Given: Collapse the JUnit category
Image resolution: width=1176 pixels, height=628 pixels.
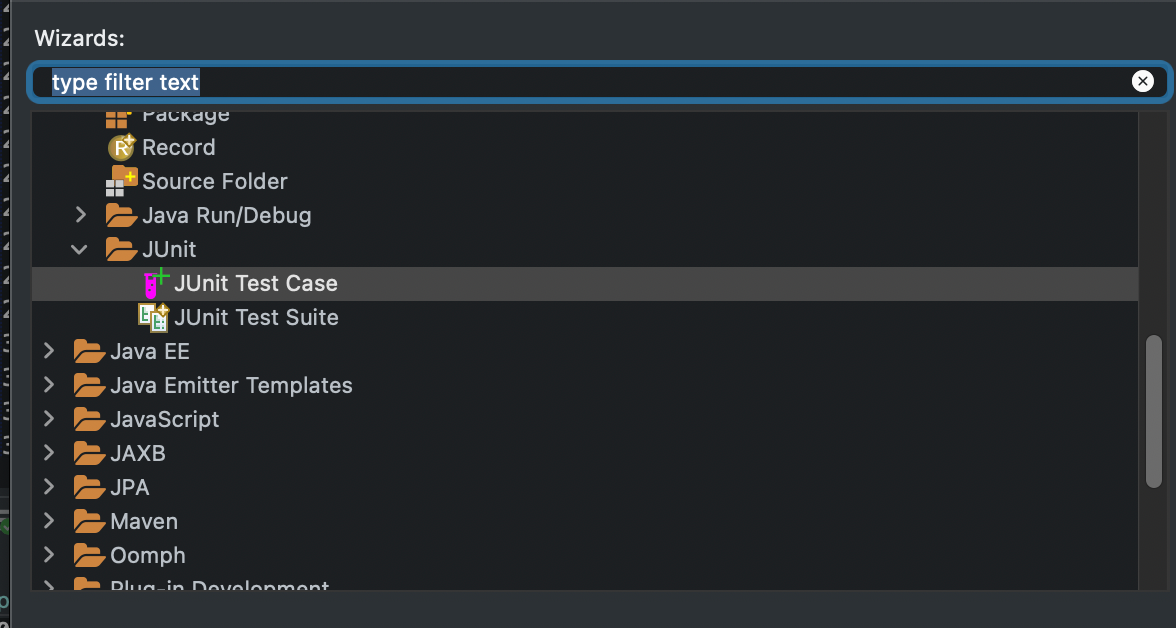Looking at the screenshot, I should click(79, 249).
